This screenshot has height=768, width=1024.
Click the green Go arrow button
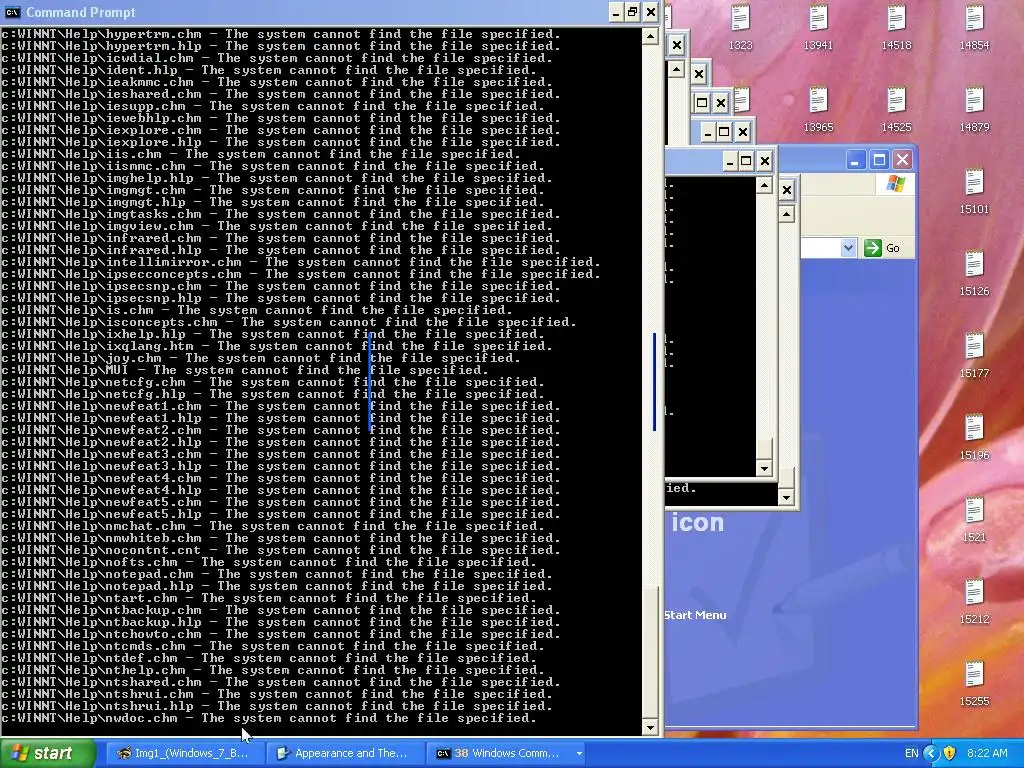coord(872,248)
